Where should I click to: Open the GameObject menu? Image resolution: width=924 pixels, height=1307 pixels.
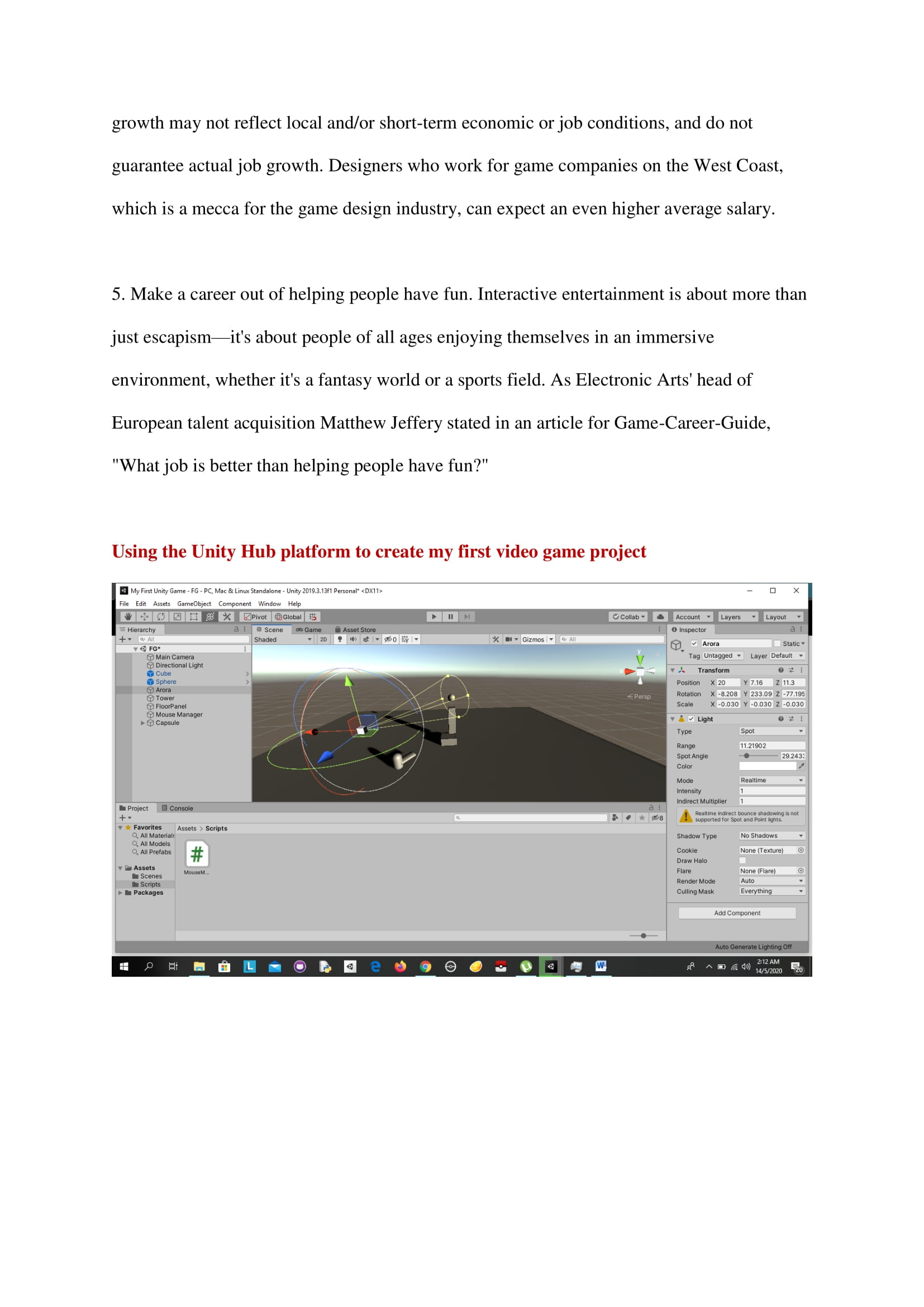click(193, 603)
